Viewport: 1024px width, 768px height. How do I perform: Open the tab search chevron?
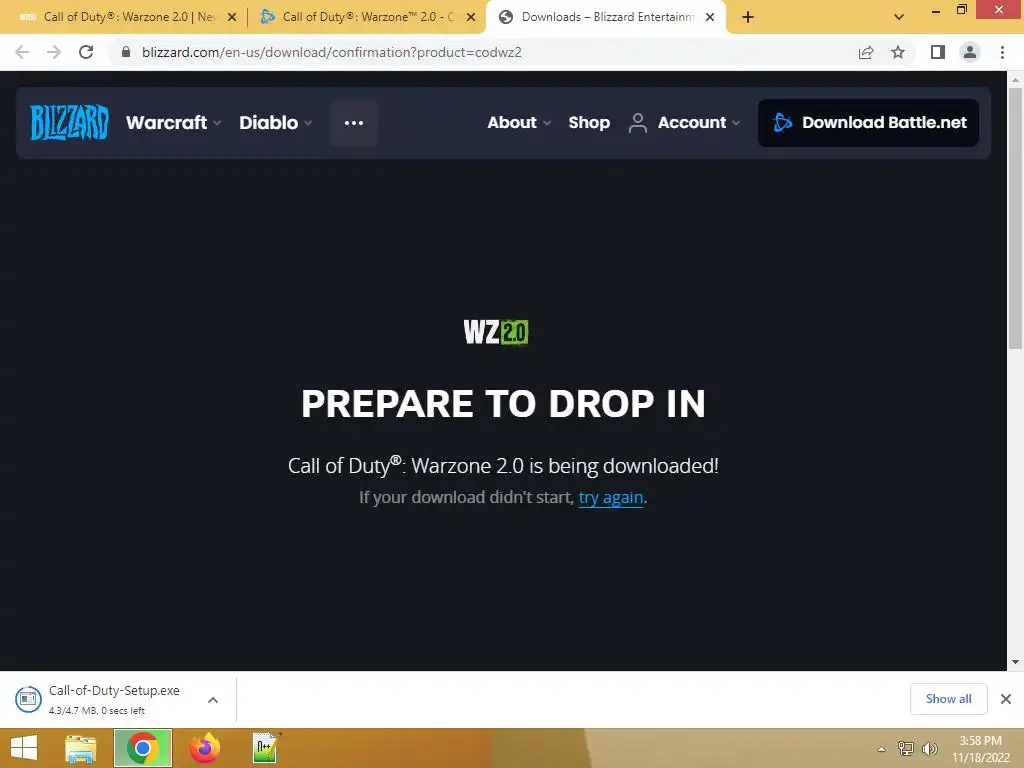[x=899, y=17]
